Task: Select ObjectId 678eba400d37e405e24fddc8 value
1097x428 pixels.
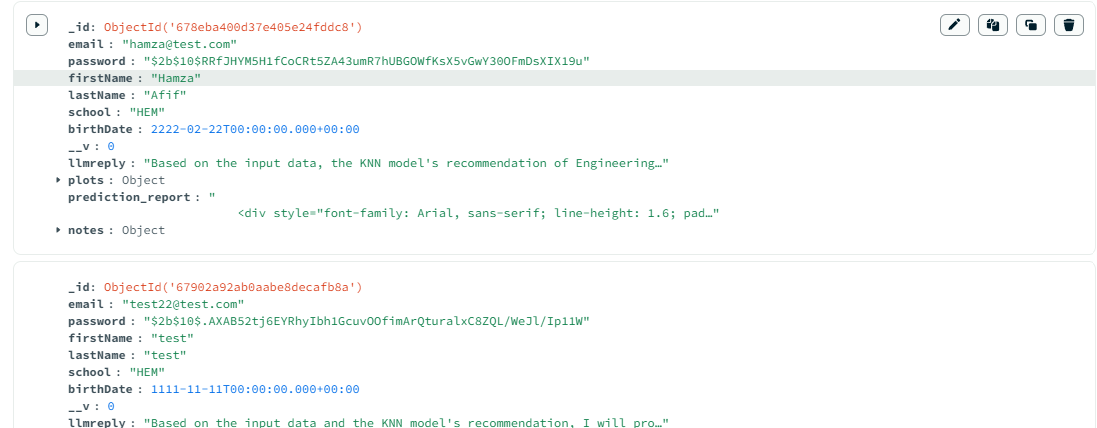Action: [x=233, y=28]
